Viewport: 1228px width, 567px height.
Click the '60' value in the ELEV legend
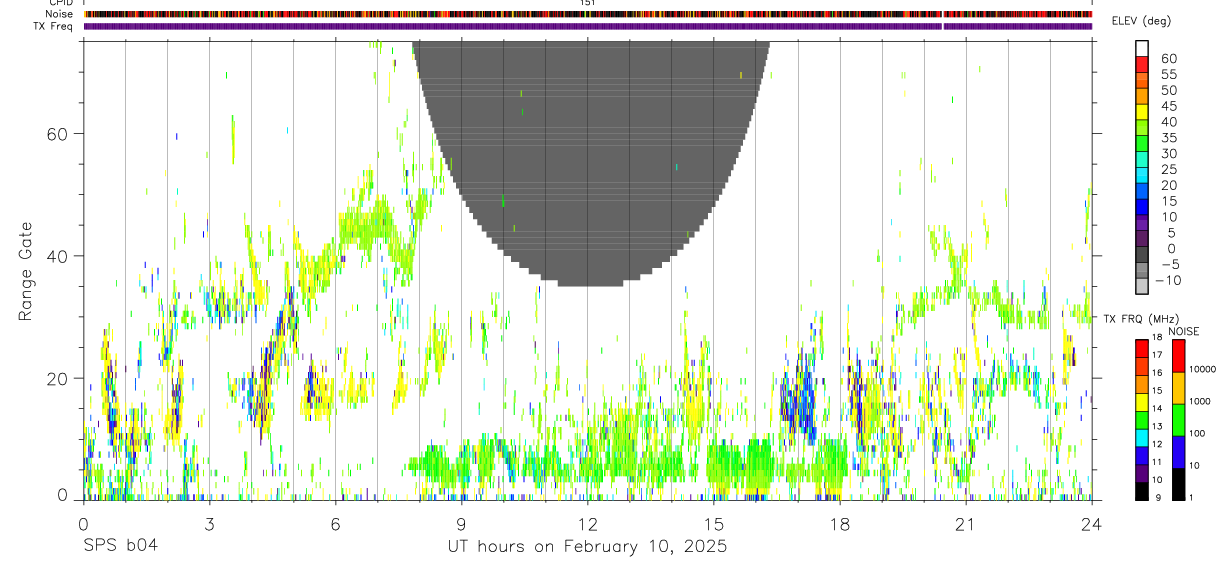1167,58
